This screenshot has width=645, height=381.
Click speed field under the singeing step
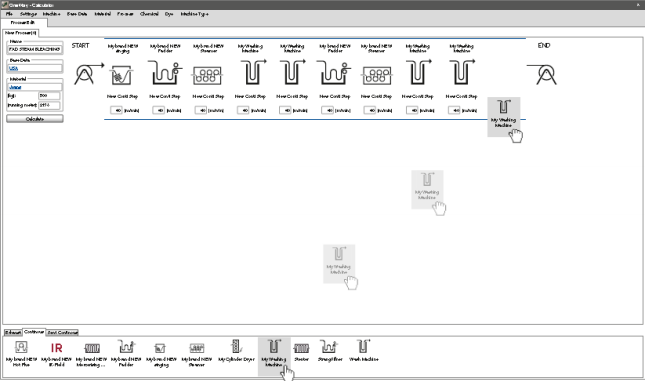[116, 110]
